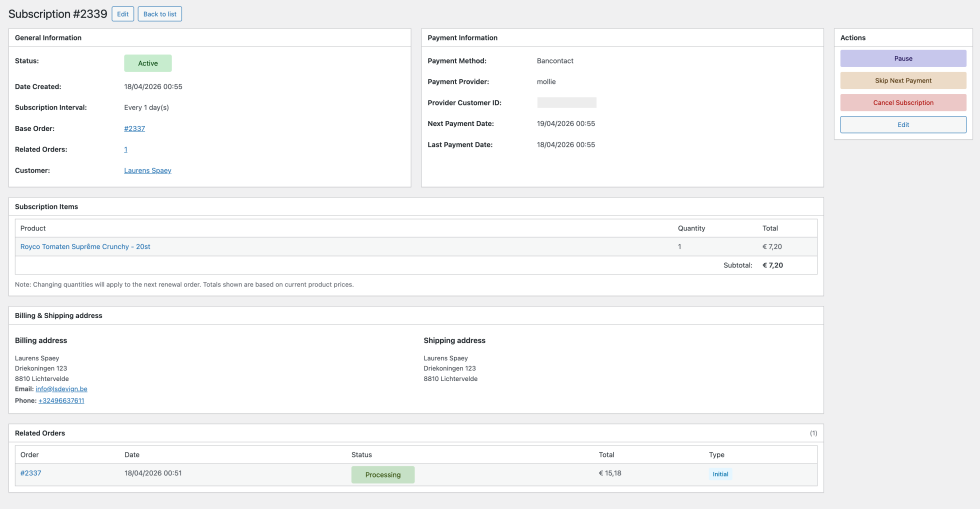
Task: Open base order #2337 link
Action: coord(134,128)
